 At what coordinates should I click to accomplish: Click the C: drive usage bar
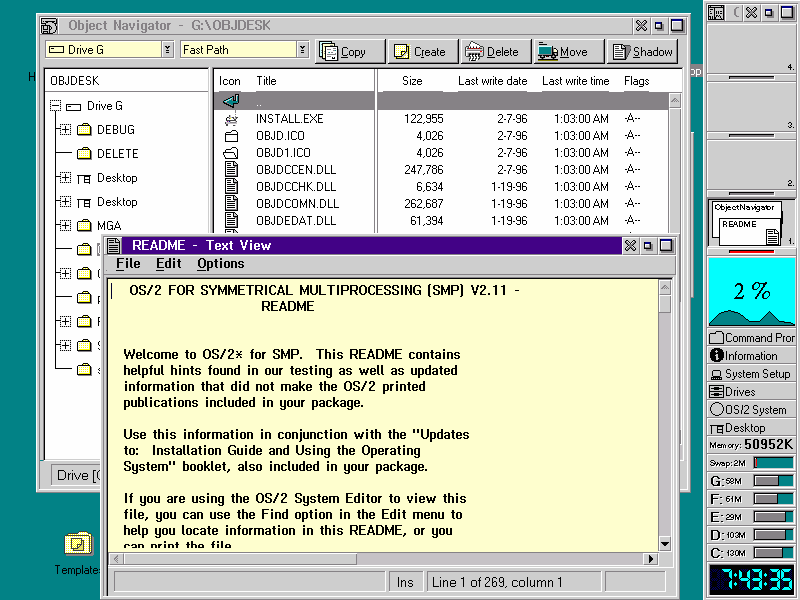pyautogui.click(x=773, y=553)
